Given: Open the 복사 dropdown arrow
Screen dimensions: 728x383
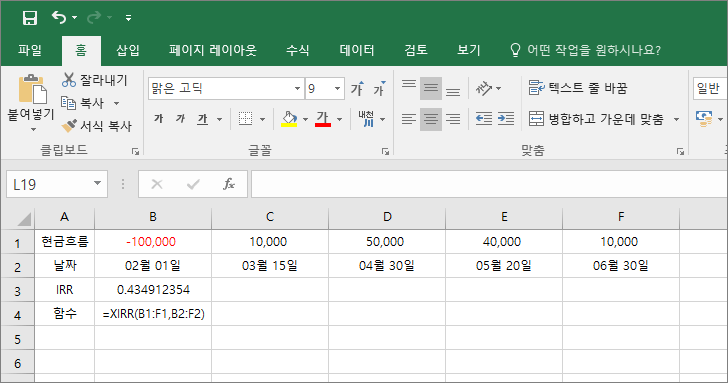Looking at the screenshot, I should 117,103.
